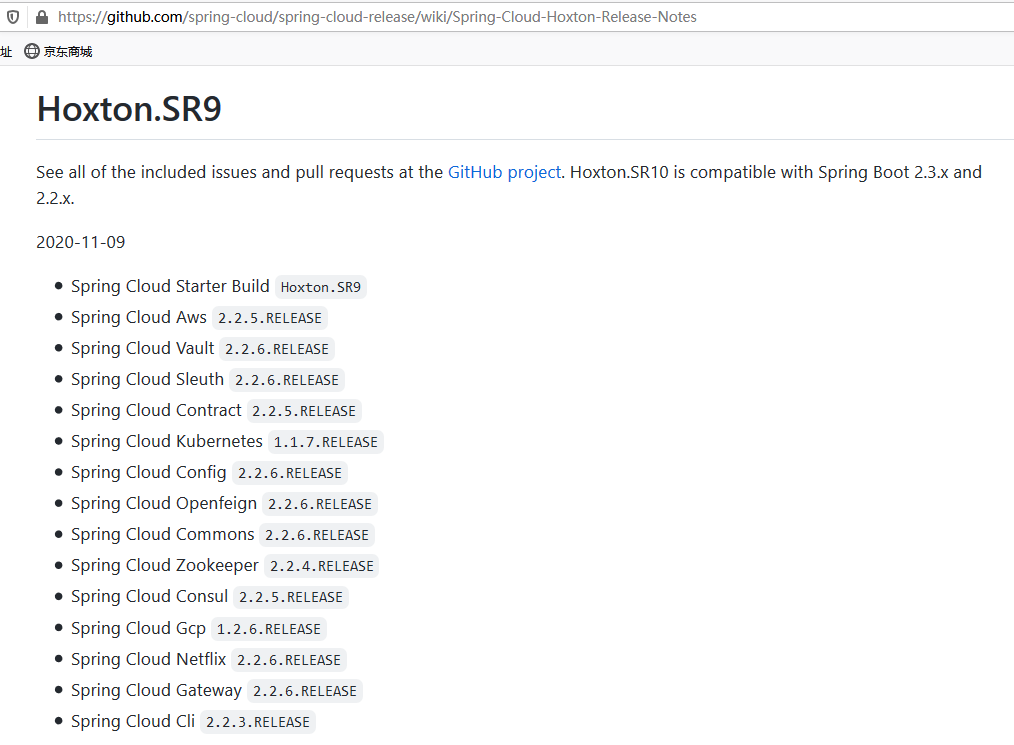Click Spring Cloud Aws list item
The image size is (1014, 745).
pyautogui.click(x=200, y=318)
